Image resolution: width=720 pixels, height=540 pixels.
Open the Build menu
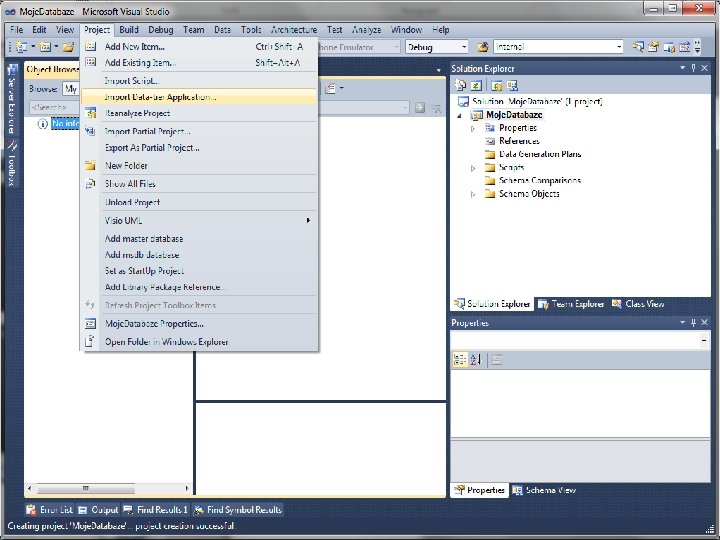(x=129, y=30)
